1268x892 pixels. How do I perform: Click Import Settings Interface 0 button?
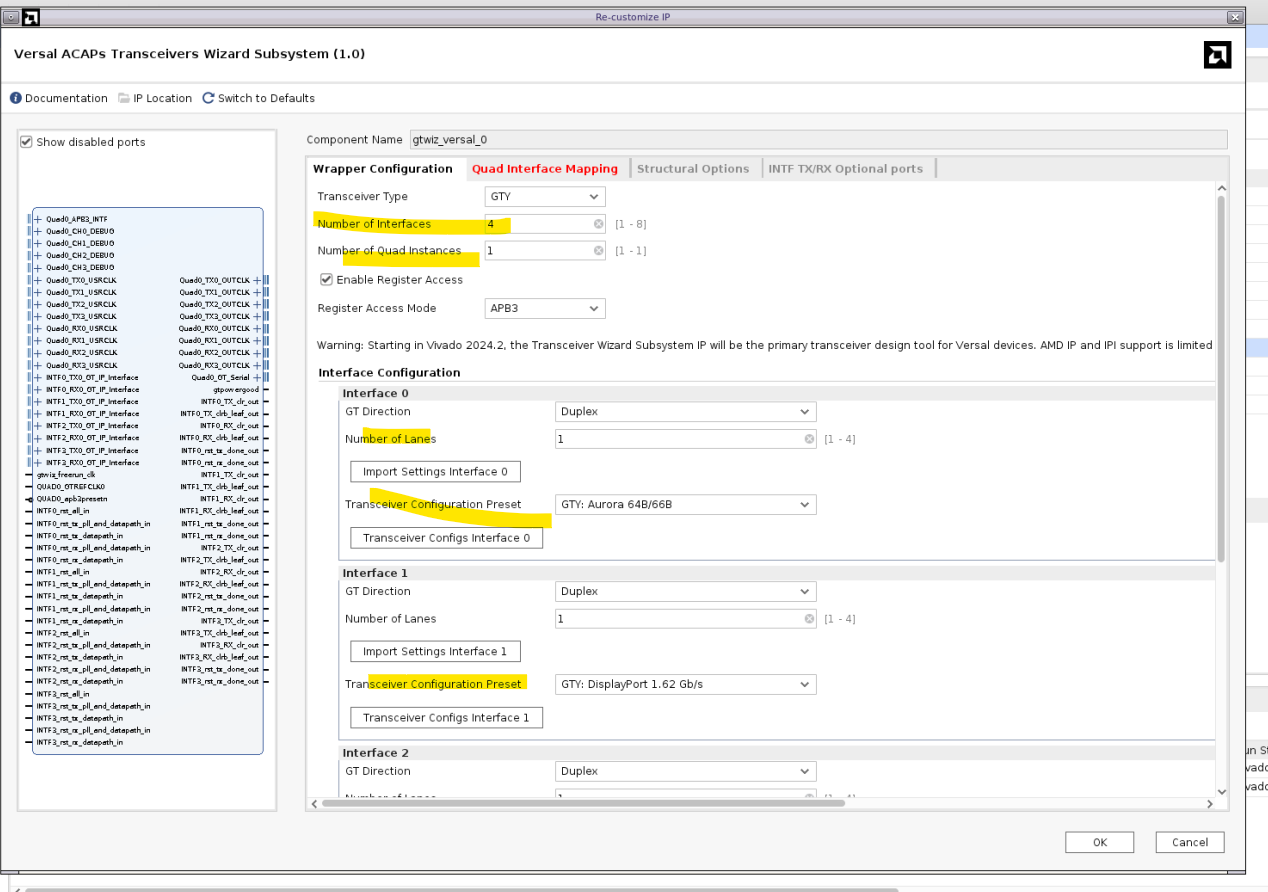point(435,472)
